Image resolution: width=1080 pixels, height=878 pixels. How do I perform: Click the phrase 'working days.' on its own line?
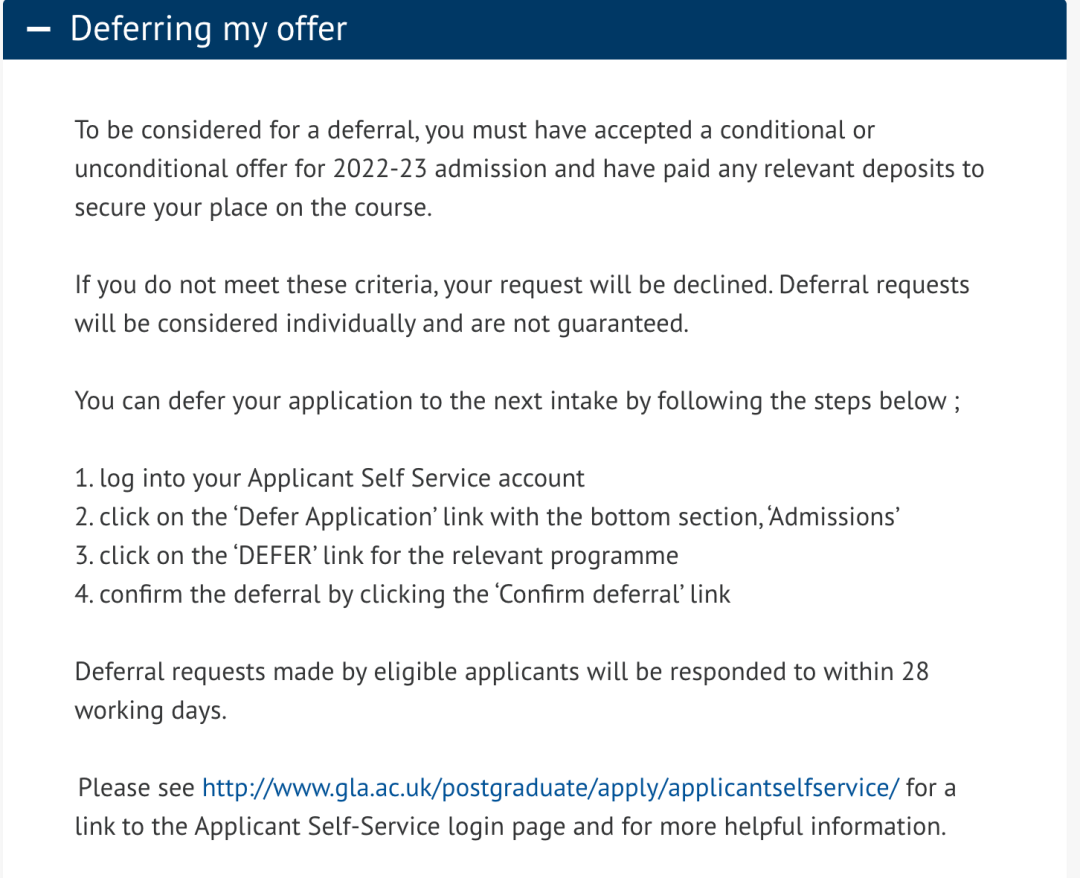click(151, 711)
